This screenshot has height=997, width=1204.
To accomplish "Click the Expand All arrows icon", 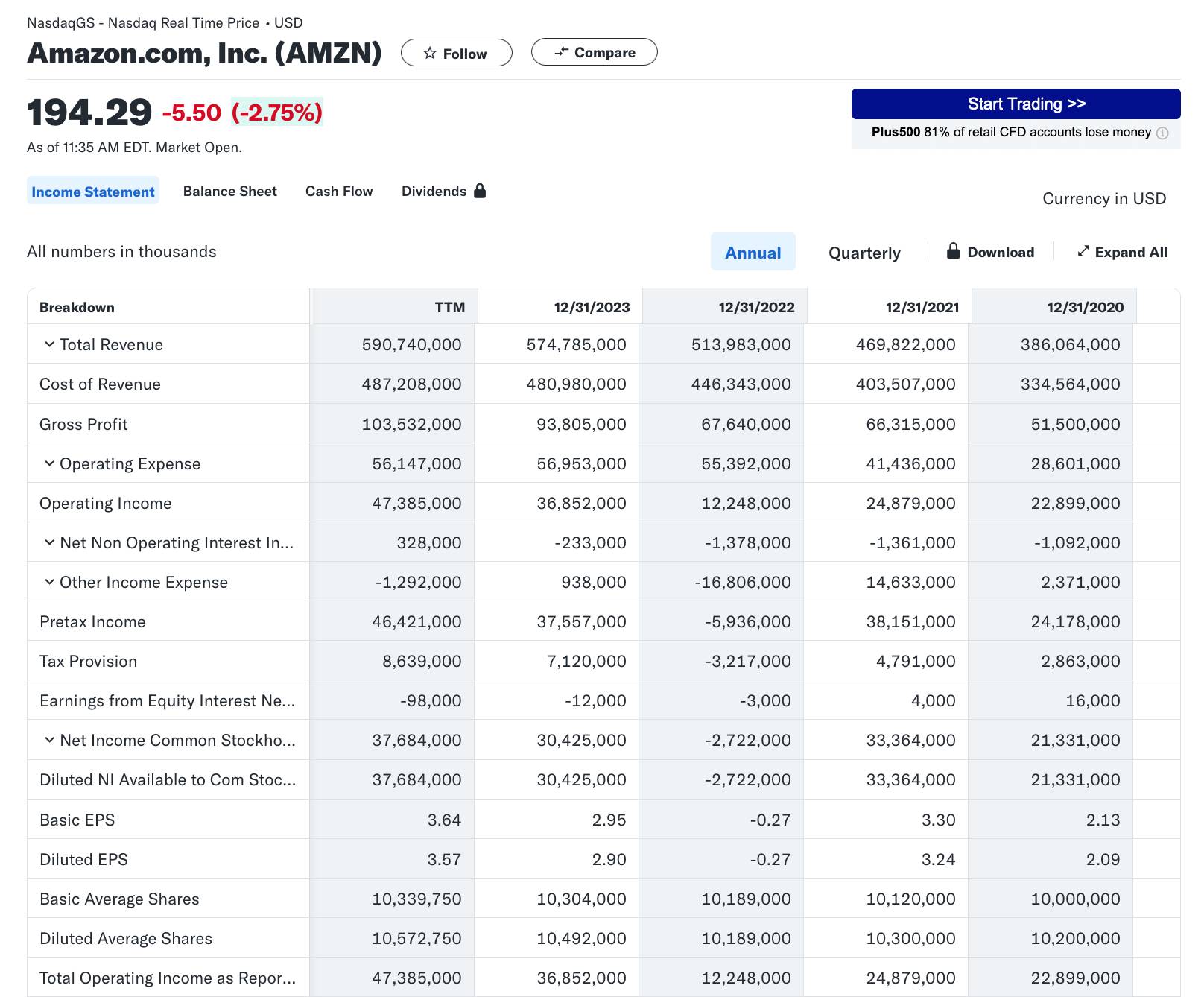I will pyautogui.click(x=1083, y=251).
